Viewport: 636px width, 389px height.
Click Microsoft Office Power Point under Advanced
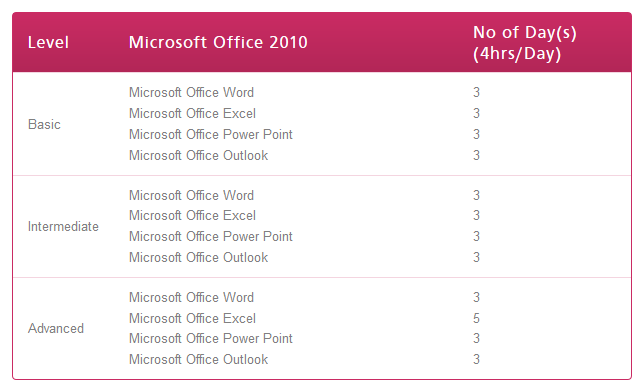click(x=211, y=338)
